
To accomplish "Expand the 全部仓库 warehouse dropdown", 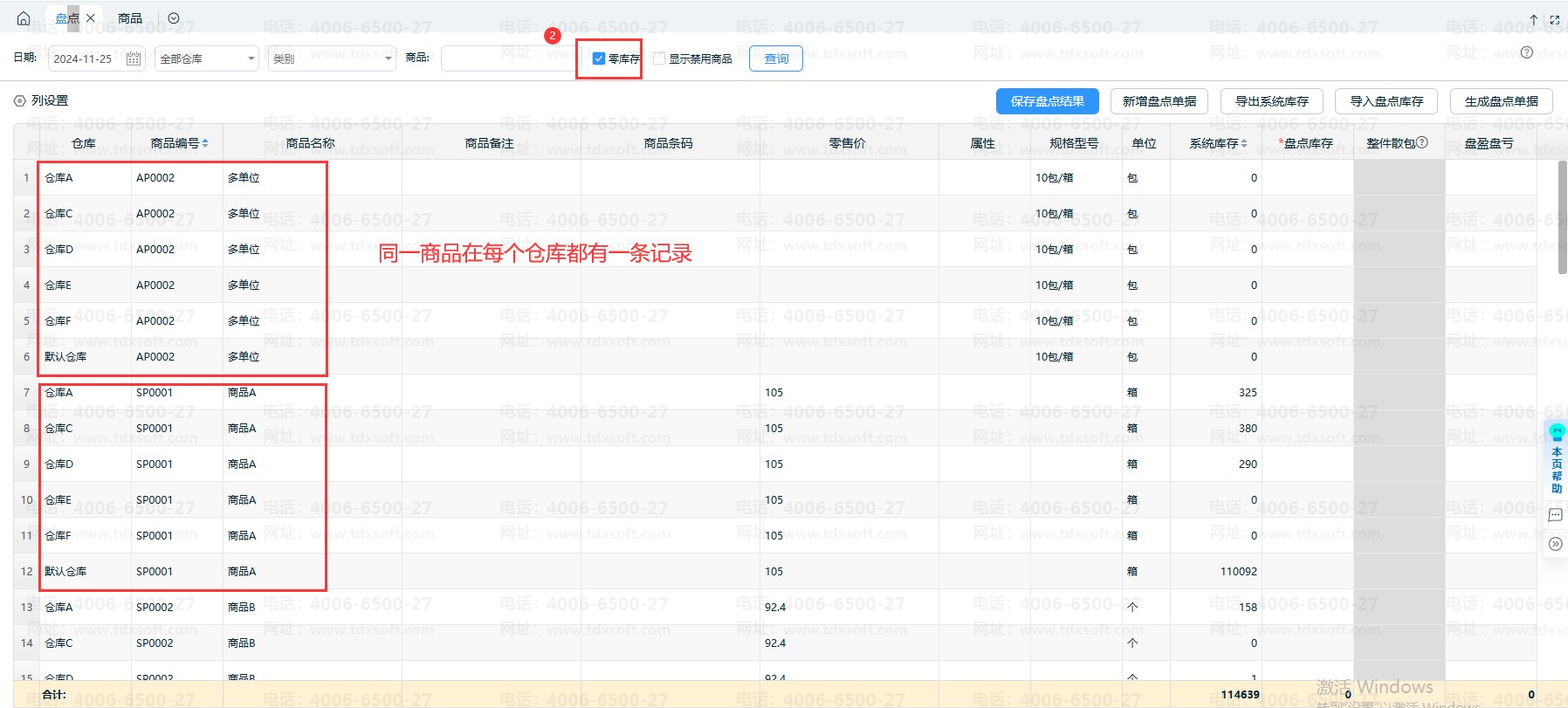I will click(x=206, y=58).
